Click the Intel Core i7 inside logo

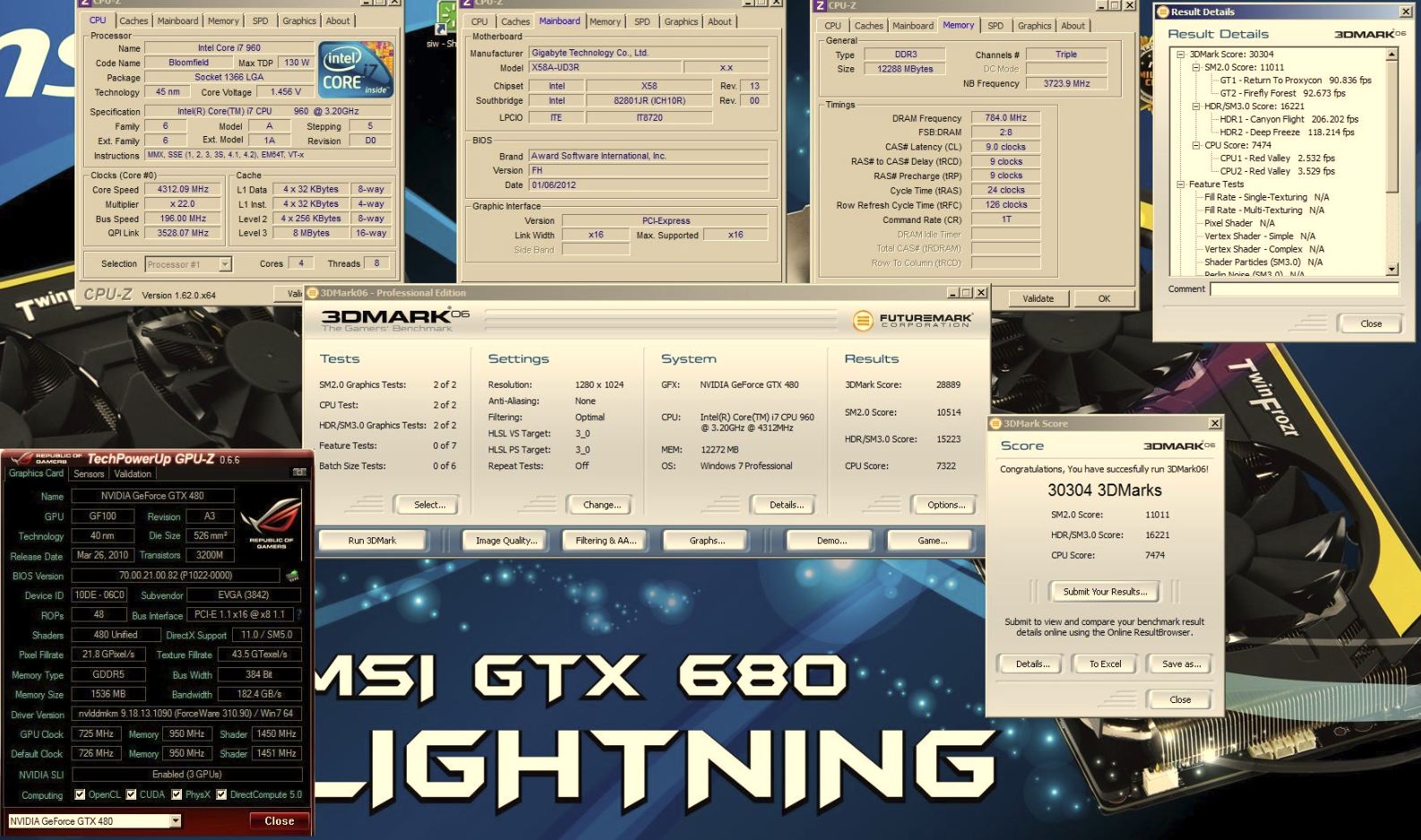click(x=356, y=70)
